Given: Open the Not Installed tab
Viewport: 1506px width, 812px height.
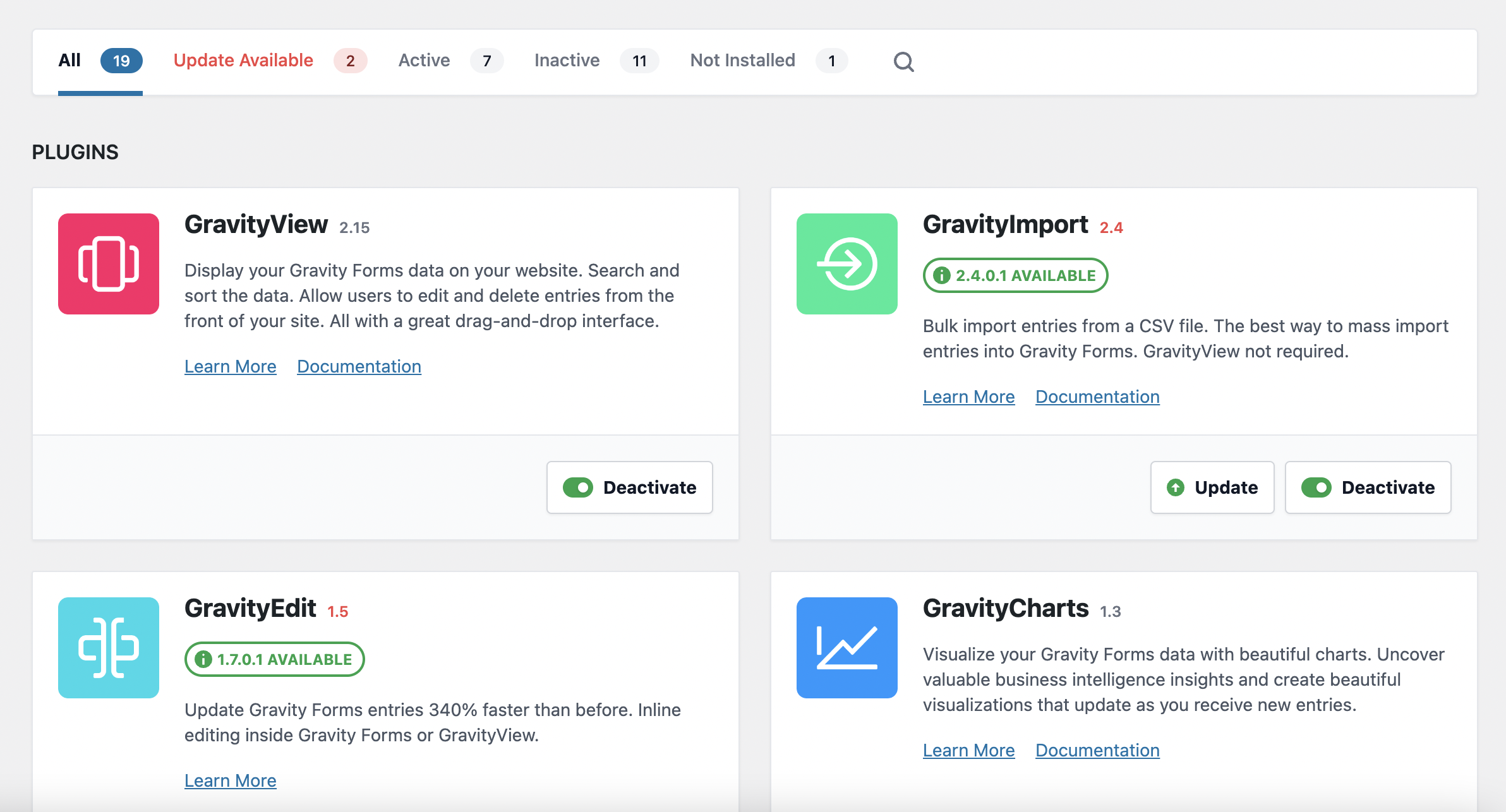Looking at the screenshot, I should (x=743, y=61).
